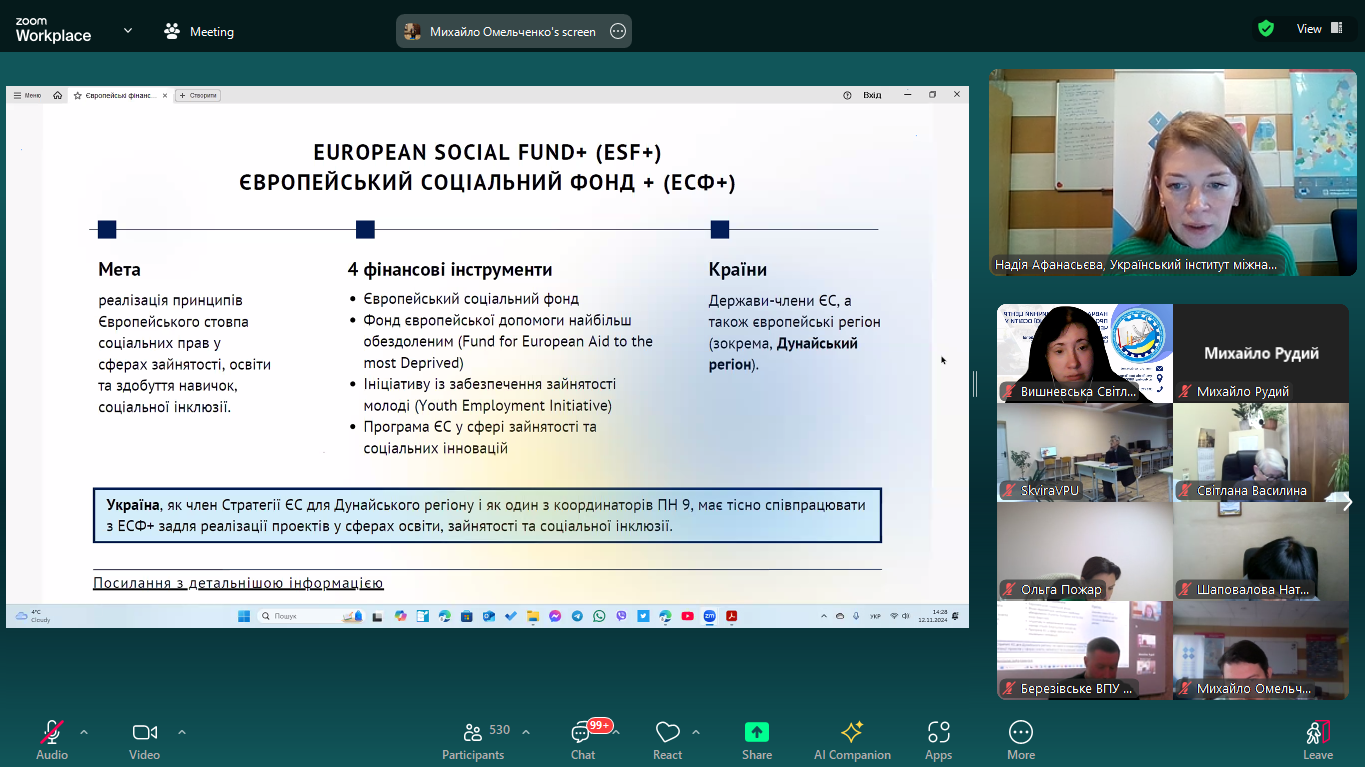
Task: Click the More options button
Action: 1020,739
